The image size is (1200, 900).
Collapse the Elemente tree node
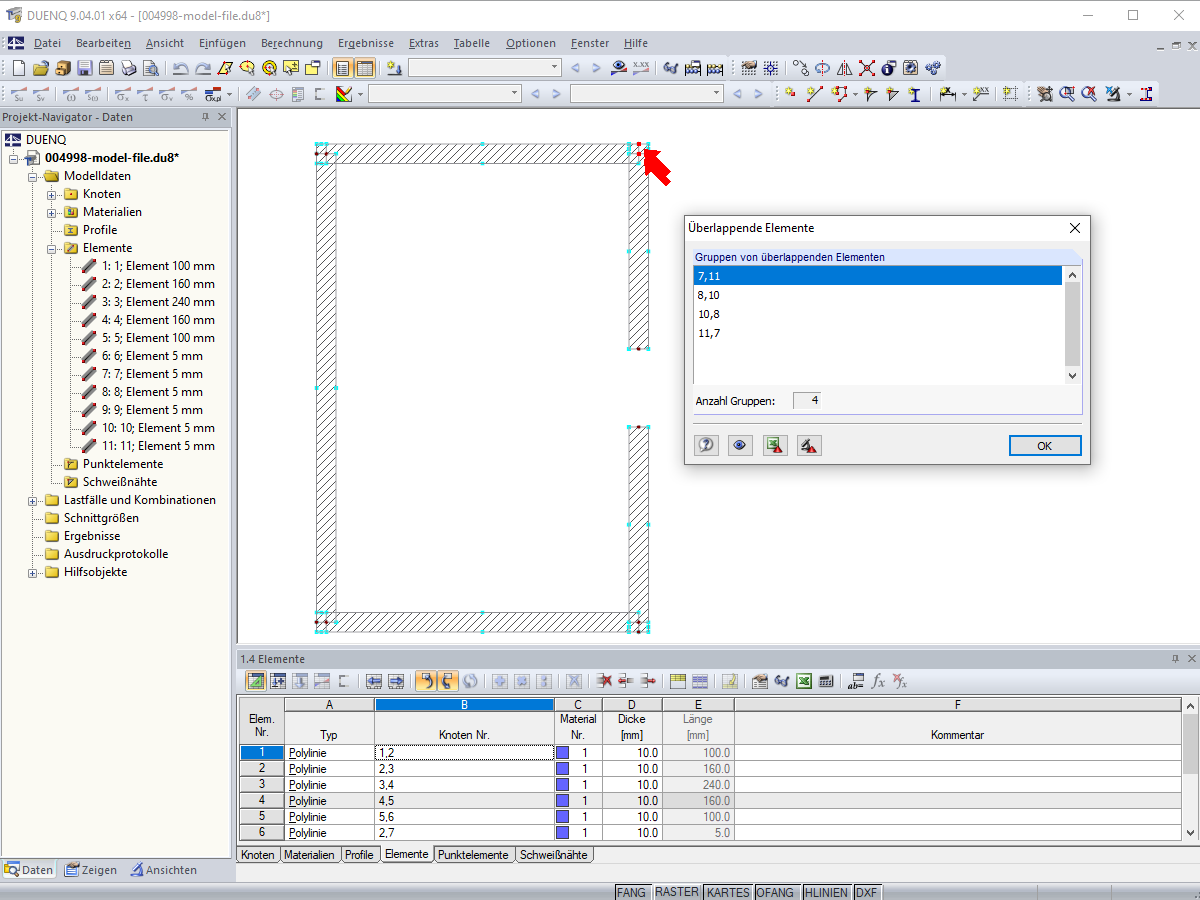pyautogui.click(x=51, y=248)
